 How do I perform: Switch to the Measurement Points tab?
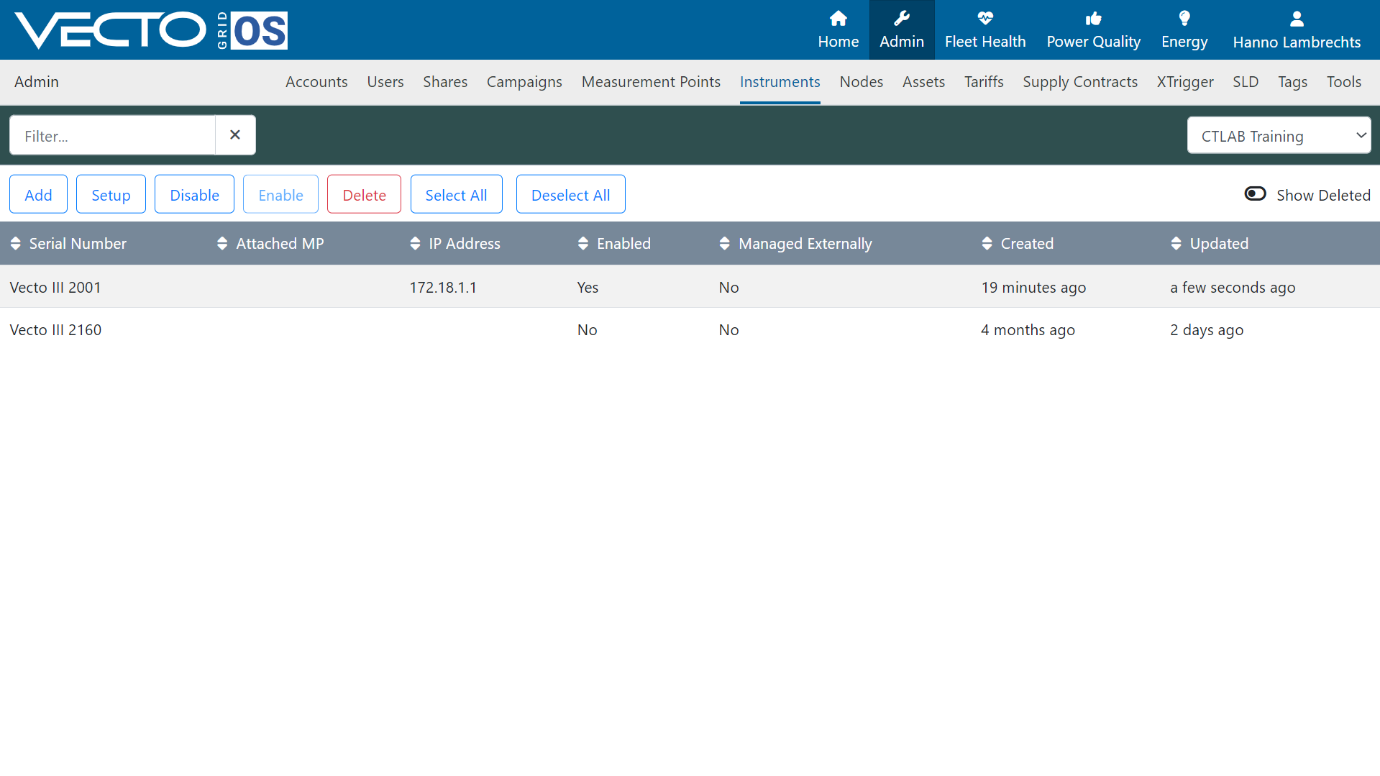click(x=651, y=82)
